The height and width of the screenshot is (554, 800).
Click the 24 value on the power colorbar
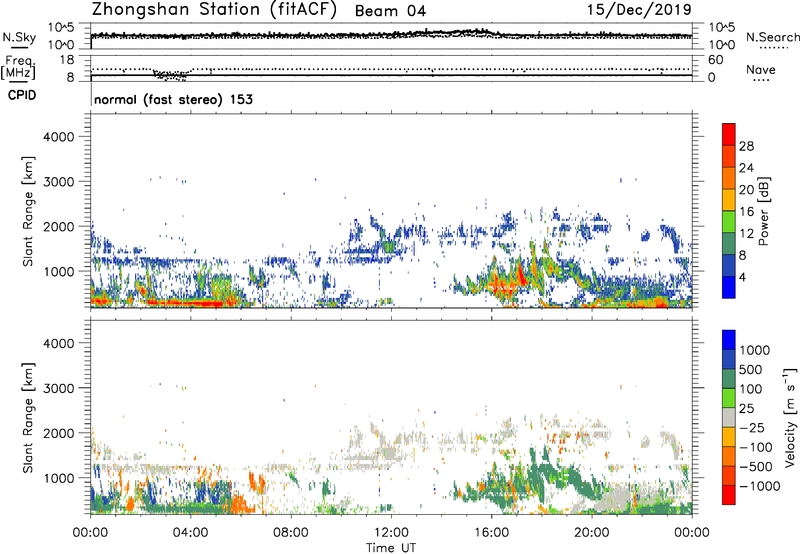(x=746, y=168)
